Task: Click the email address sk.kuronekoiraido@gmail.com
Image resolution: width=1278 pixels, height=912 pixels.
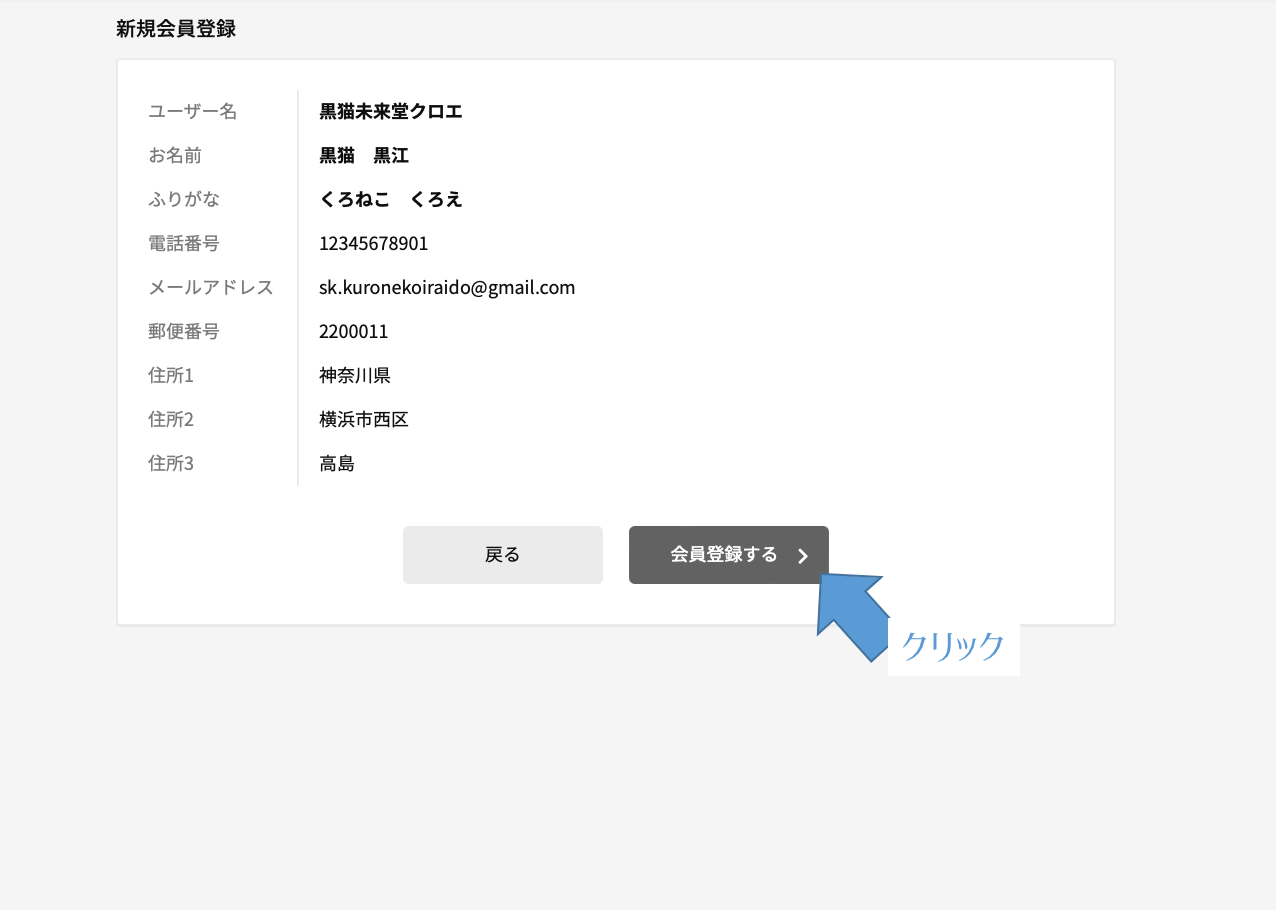Action: (x=447, y=287)
